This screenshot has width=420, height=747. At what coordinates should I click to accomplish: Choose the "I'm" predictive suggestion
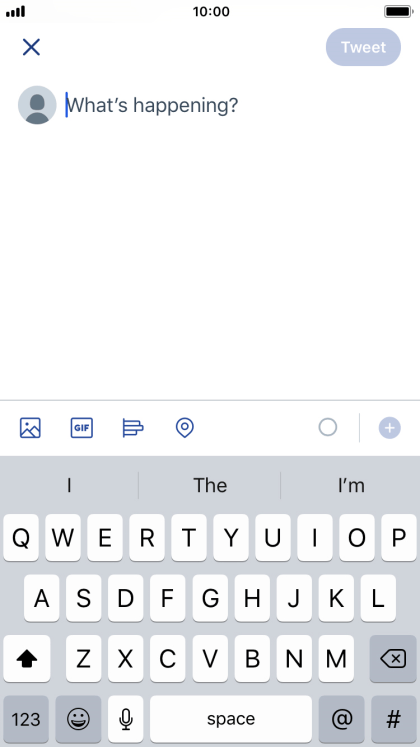pos(351,485)
